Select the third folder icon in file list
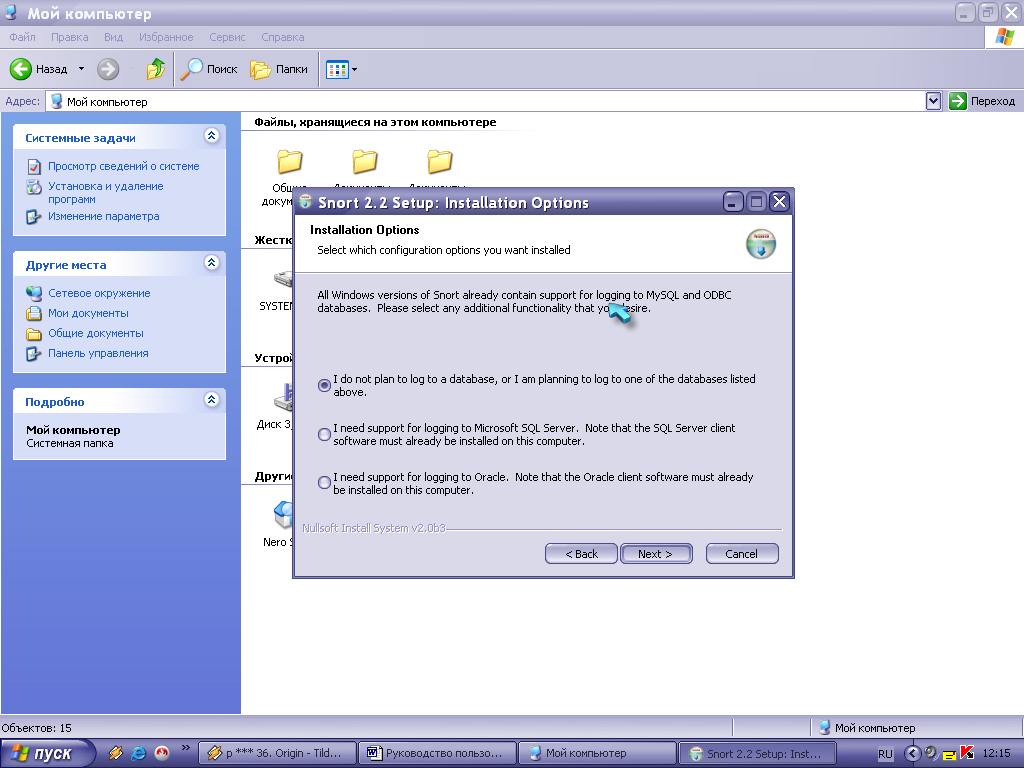The width and height of the screenshot is (1024, 768). click(x=440, y=161)
